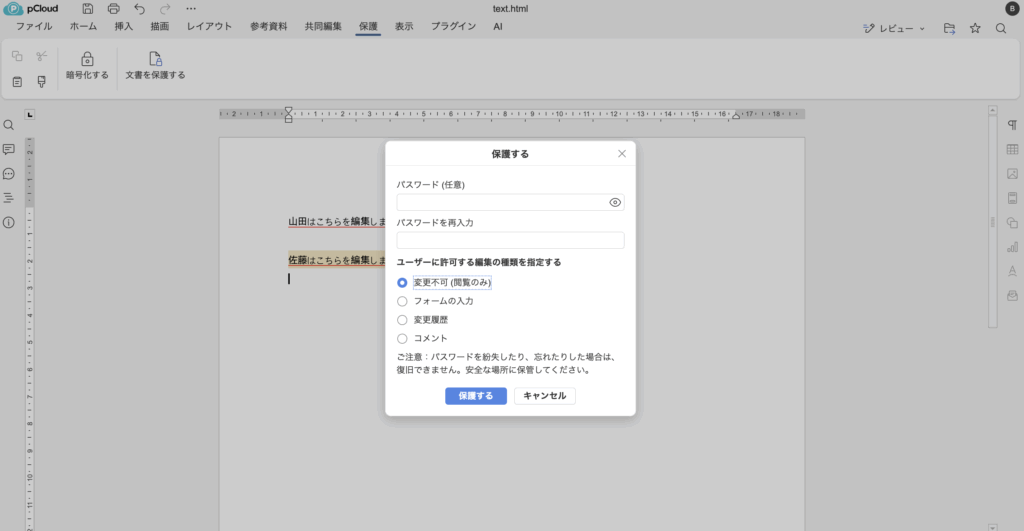Click the tab stop selector at ruler corner
Viewport: 1024px width, 531px height.
click(29, 114)
